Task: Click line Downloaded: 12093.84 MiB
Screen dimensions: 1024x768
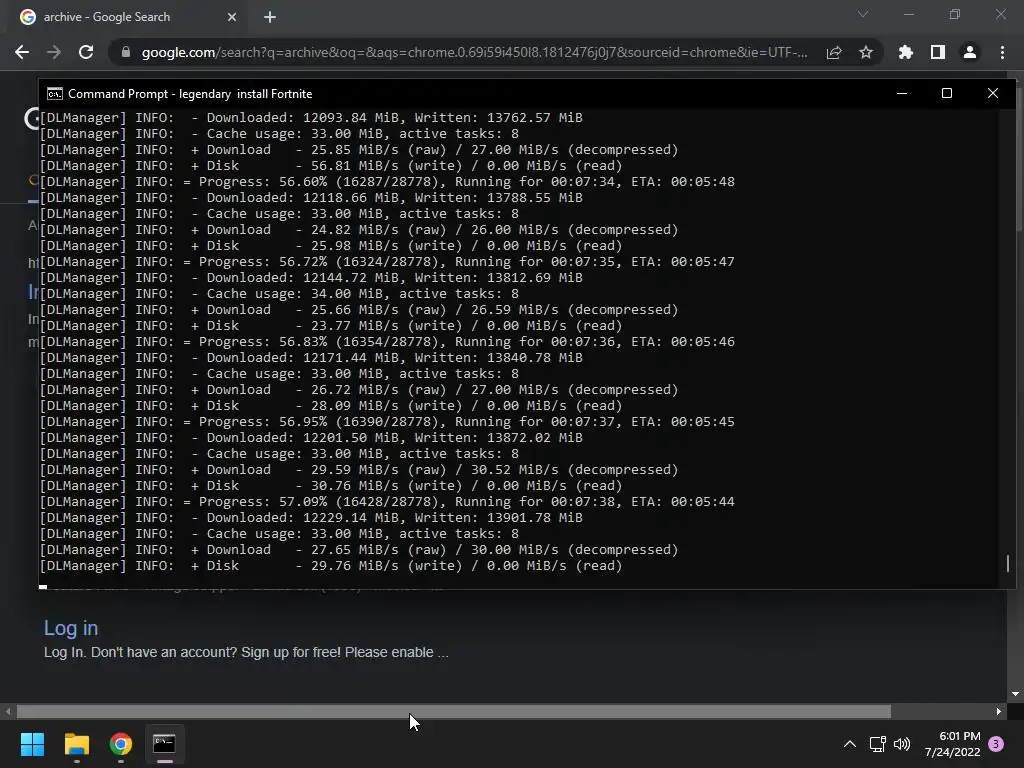Action: click(x=312, y=118)
